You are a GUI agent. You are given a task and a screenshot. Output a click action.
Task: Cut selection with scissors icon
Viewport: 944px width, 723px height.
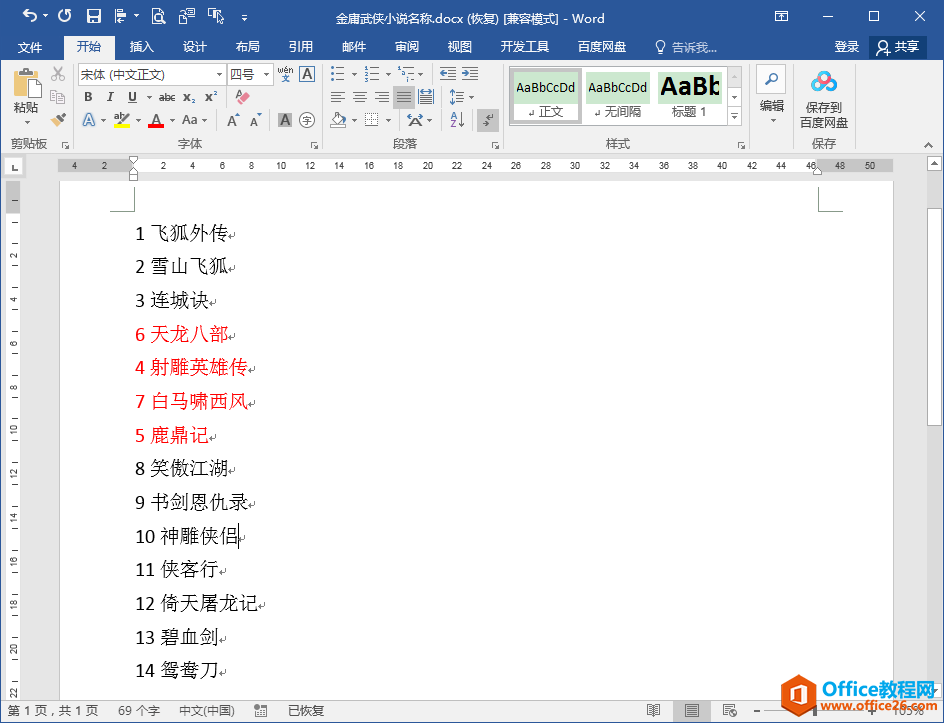(x=58, y=74)
